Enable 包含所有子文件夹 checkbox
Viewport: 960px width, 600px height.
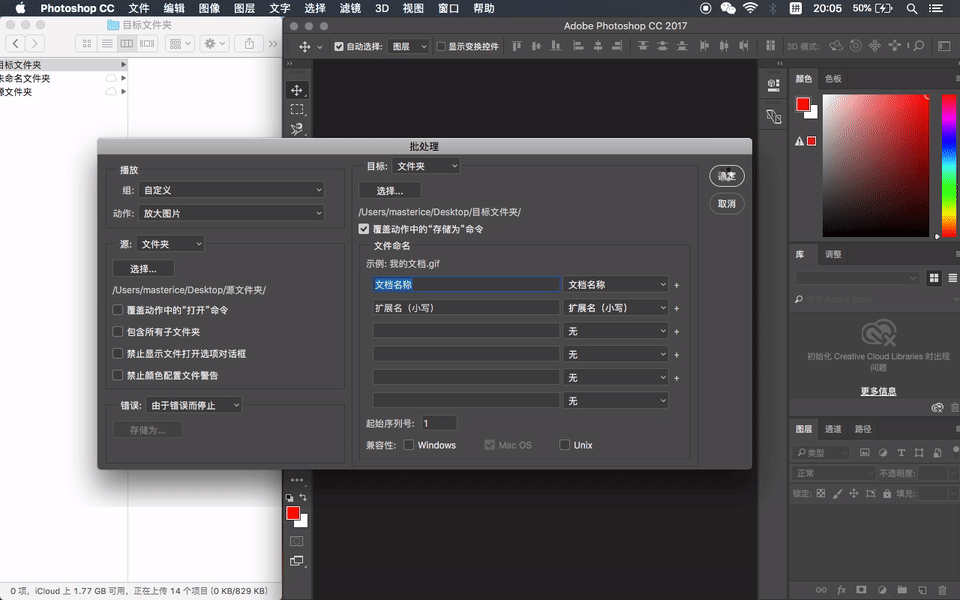(x=119, y=332)
